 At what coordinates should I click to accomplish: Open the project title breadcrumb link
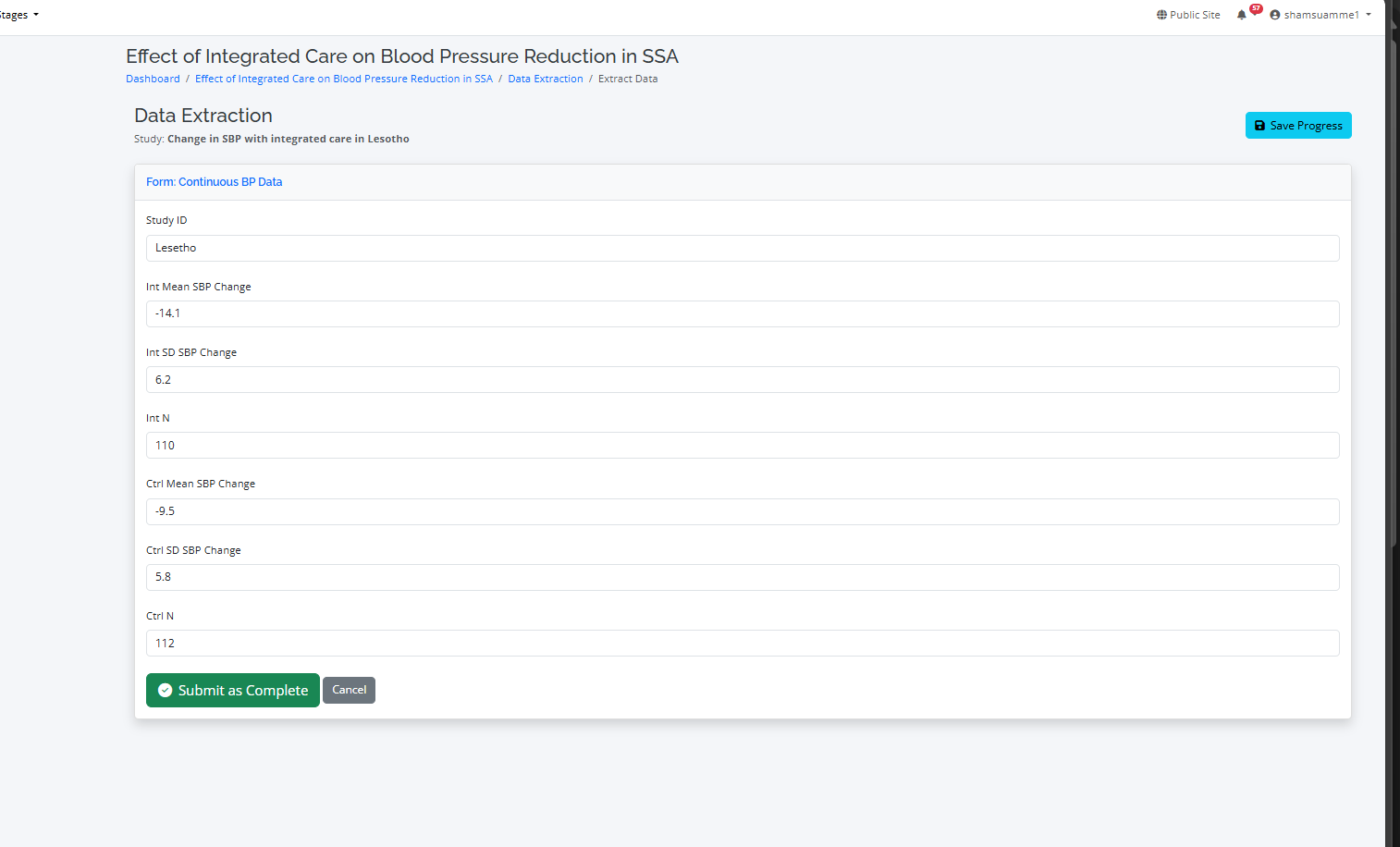click(x=343, y=79)
